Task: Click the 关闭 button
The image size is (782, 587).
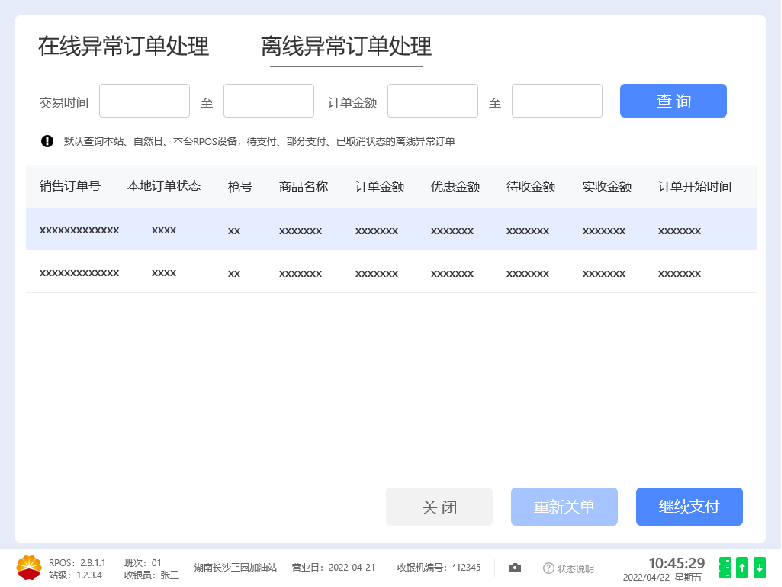Action: tap(439, 507)
